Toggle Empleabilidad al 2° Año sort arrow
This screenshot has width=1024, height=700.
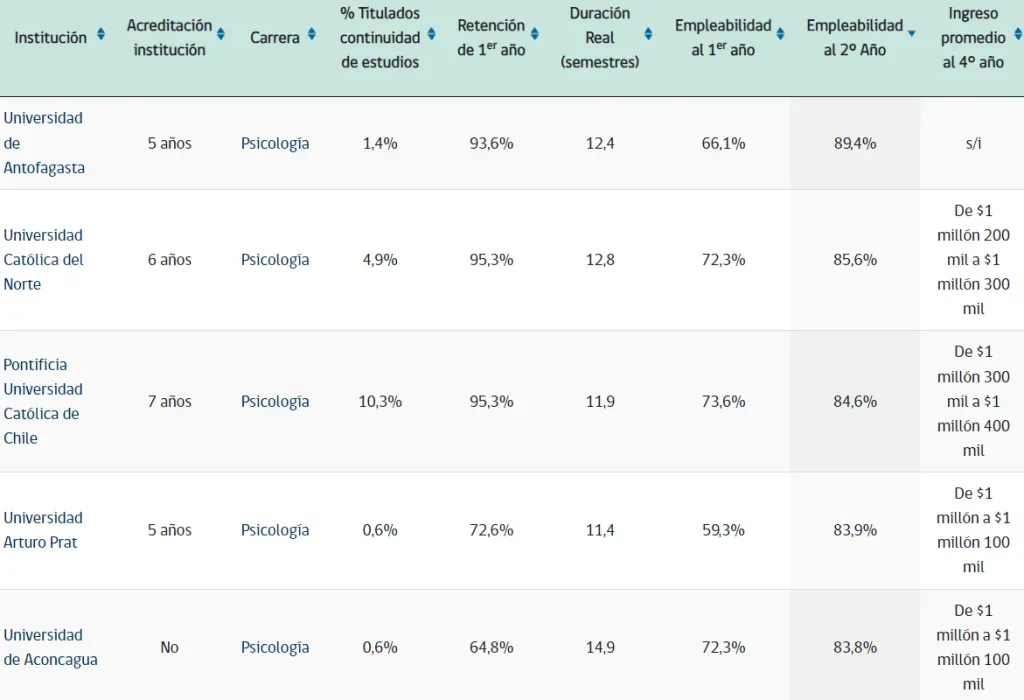pos(911,35)
